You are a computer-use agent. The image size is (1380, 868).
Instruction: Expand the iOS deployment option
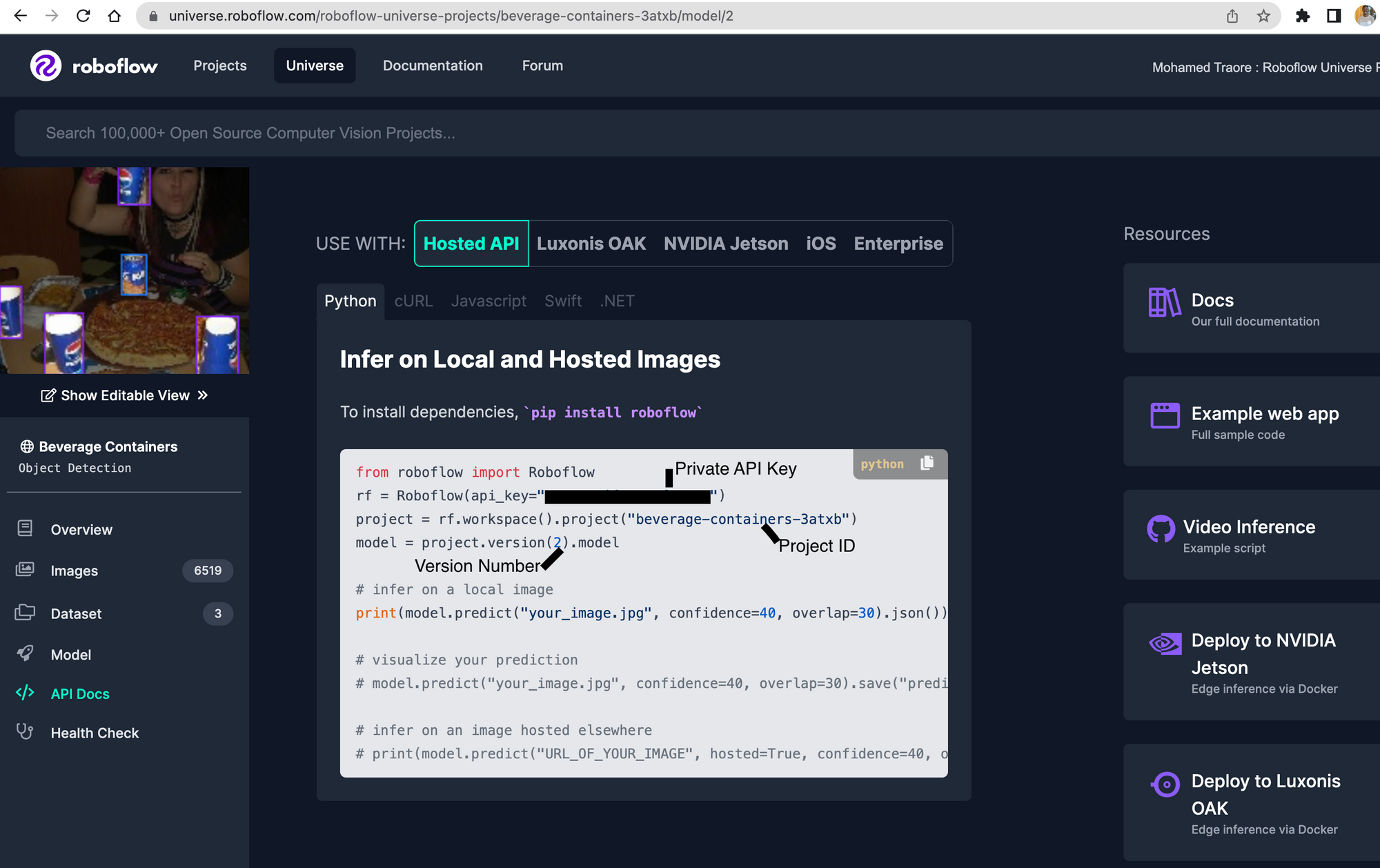point(819,243)
